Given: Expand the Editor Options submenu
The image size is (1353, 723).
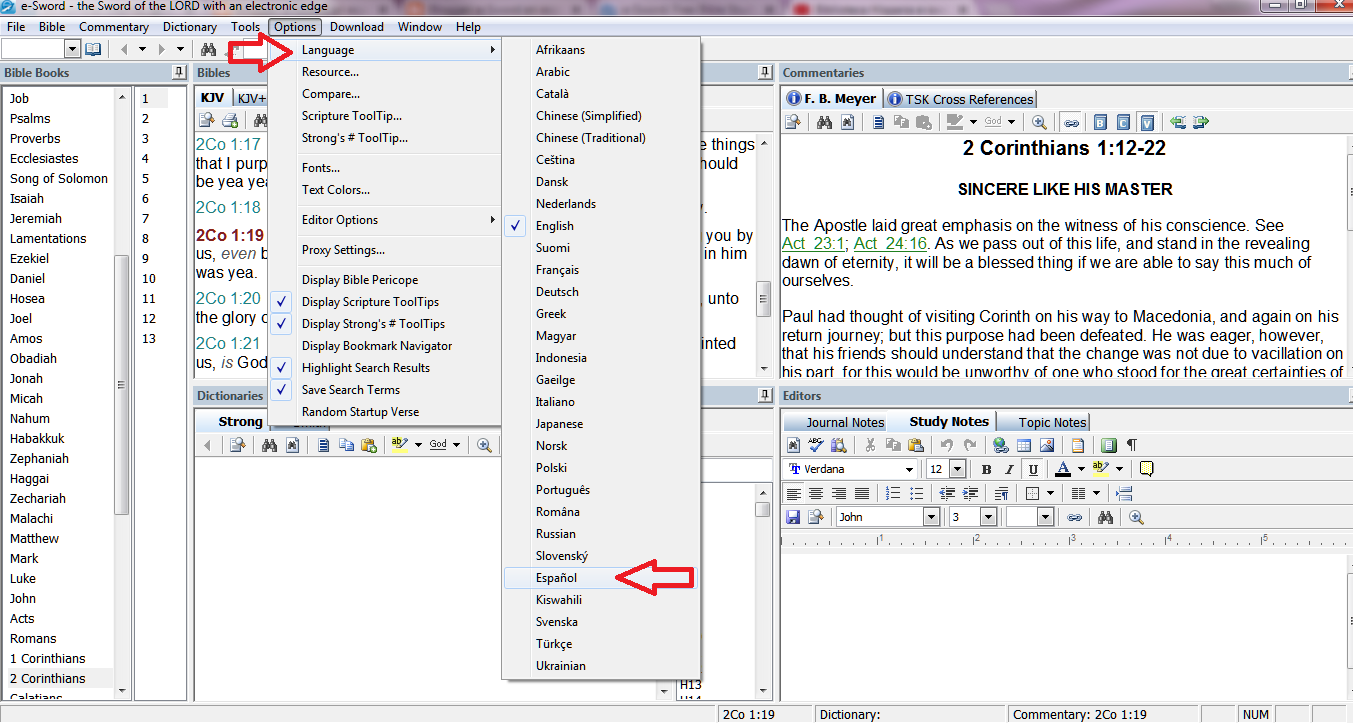Looking at the screenshot, I should tap(383, 220).
